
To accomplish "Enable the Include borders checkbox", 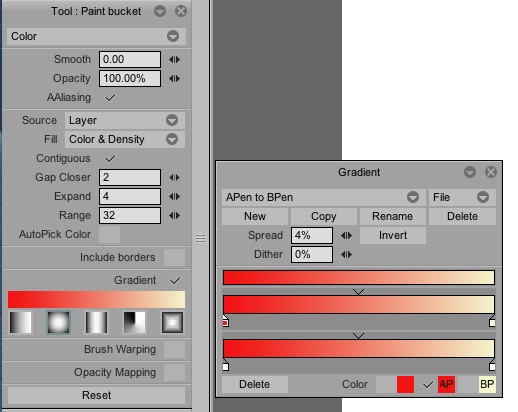I will [x=174, y=257].
